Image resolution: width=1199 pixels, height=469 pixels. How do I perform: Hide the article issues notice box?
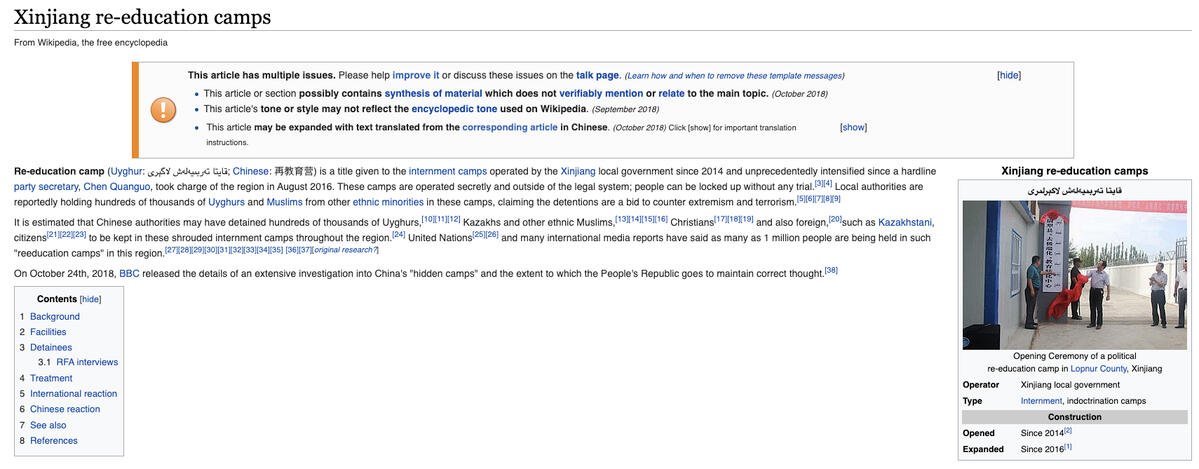tap(1008, 75)
